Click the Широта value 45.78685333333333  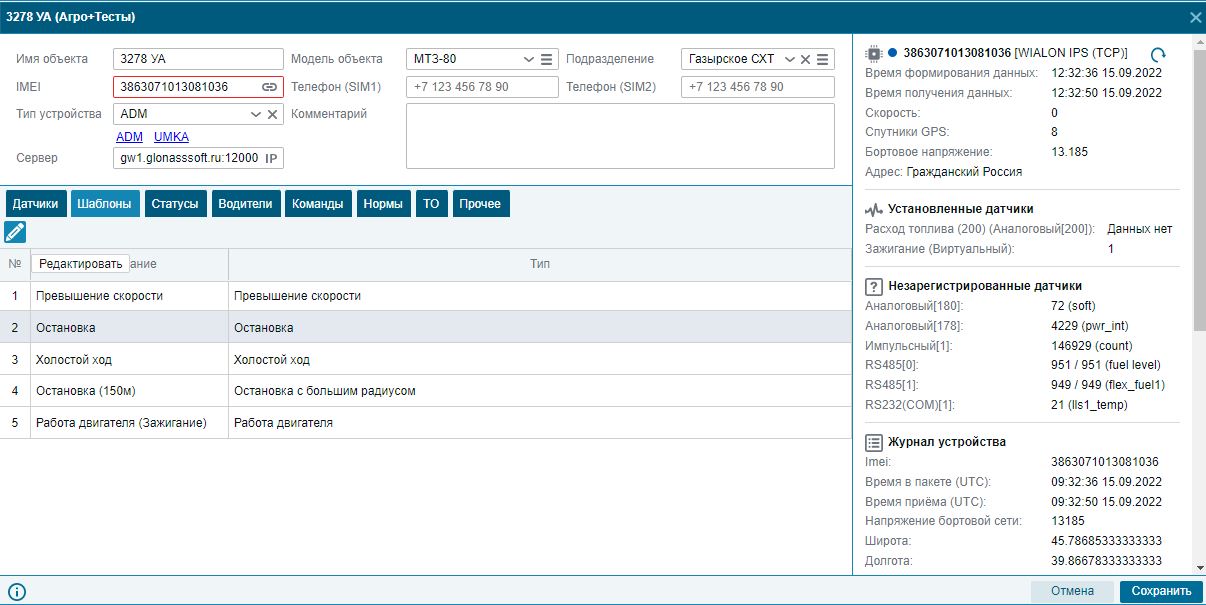tap(1107, 541)
